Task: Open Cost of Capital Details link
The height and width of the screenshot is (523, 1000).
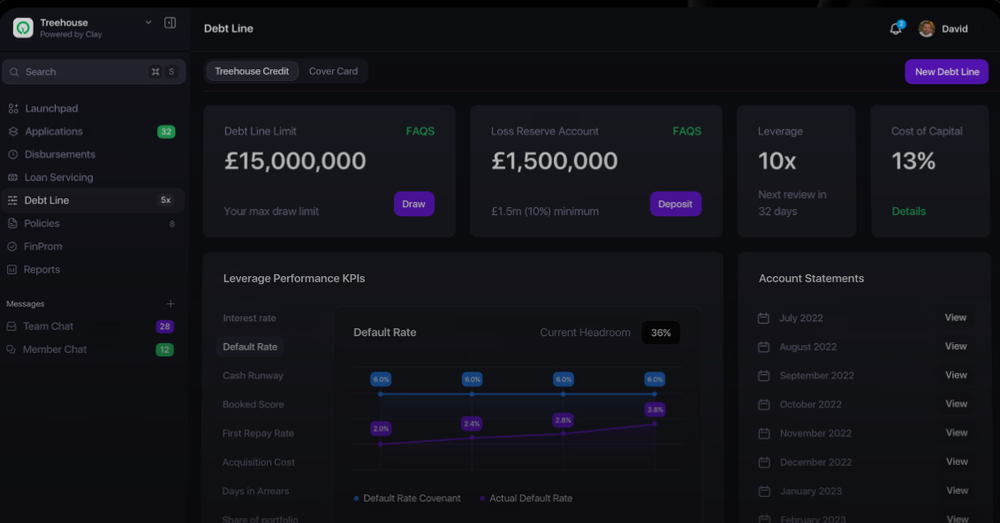Action: coord(908,211)
